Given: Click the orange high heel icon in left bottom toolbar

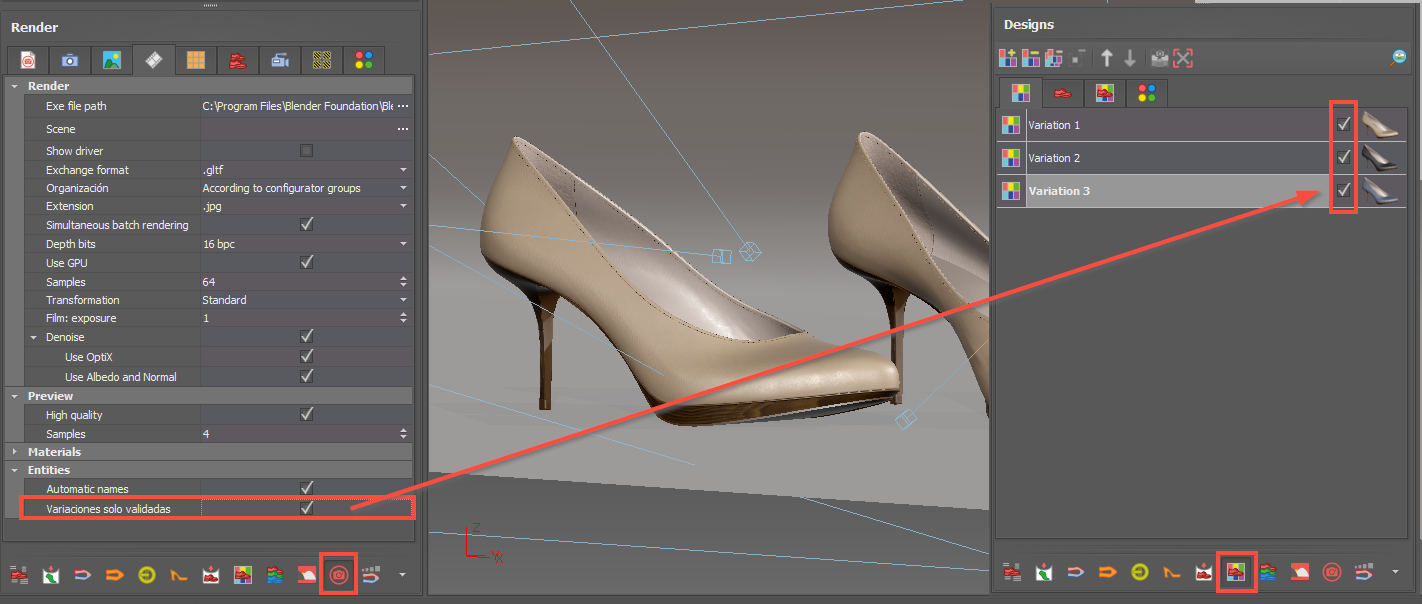Looking at the screenshot, I should [x=179, y=575].
